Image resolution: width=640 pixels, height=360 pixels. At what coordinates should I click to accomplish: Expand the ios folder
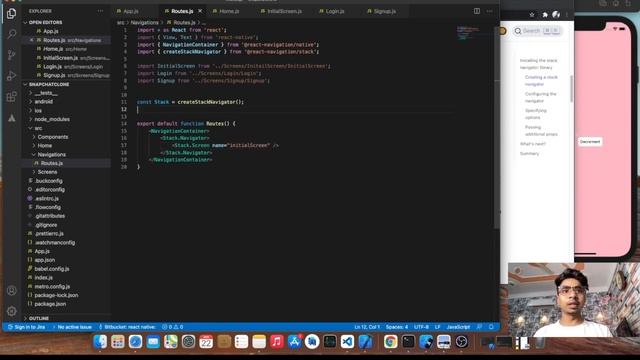(38, 111)
